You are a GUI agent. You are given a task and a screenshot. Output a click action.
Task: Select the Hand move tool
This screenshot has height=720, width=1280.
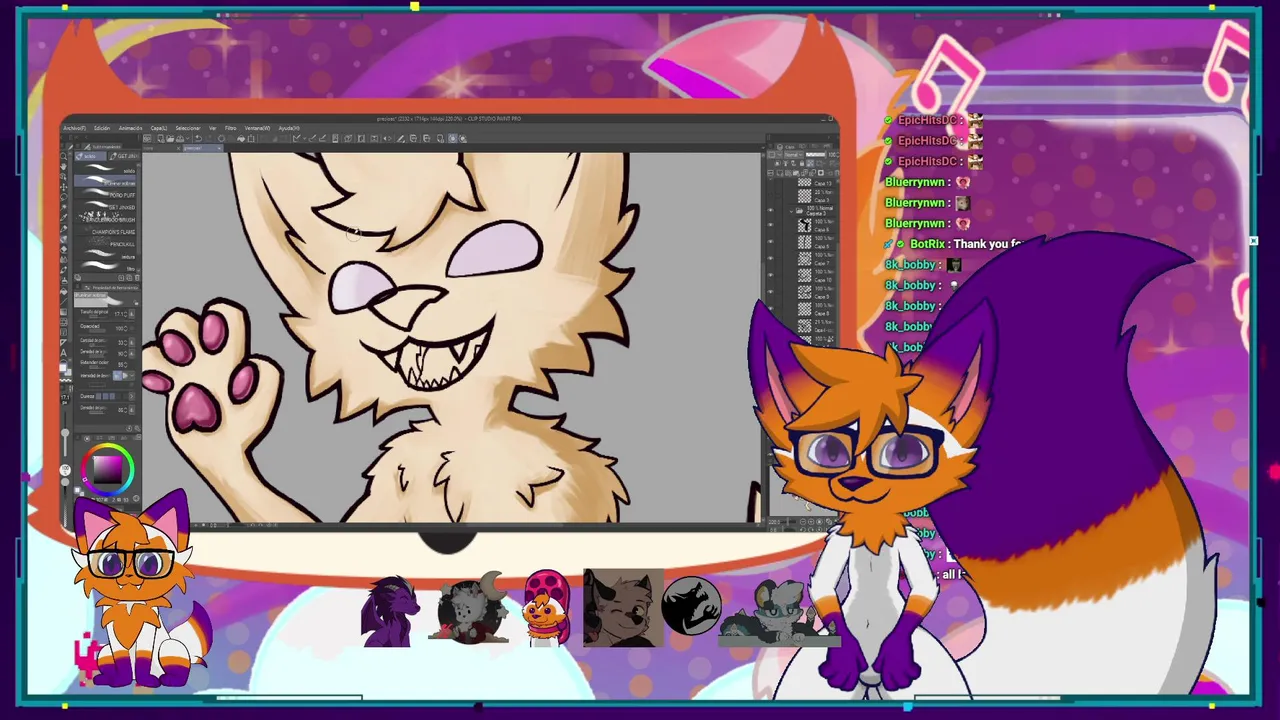click(65, 166)
